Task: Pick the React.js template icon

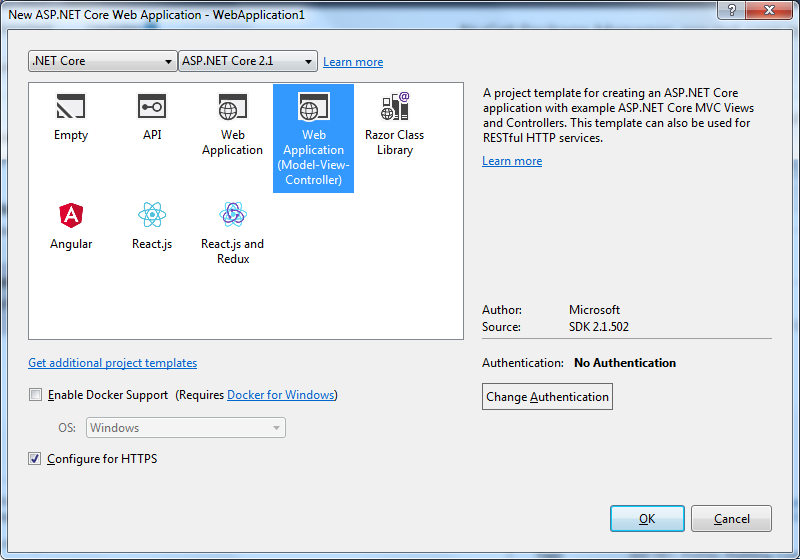Action: click(152, 215)
